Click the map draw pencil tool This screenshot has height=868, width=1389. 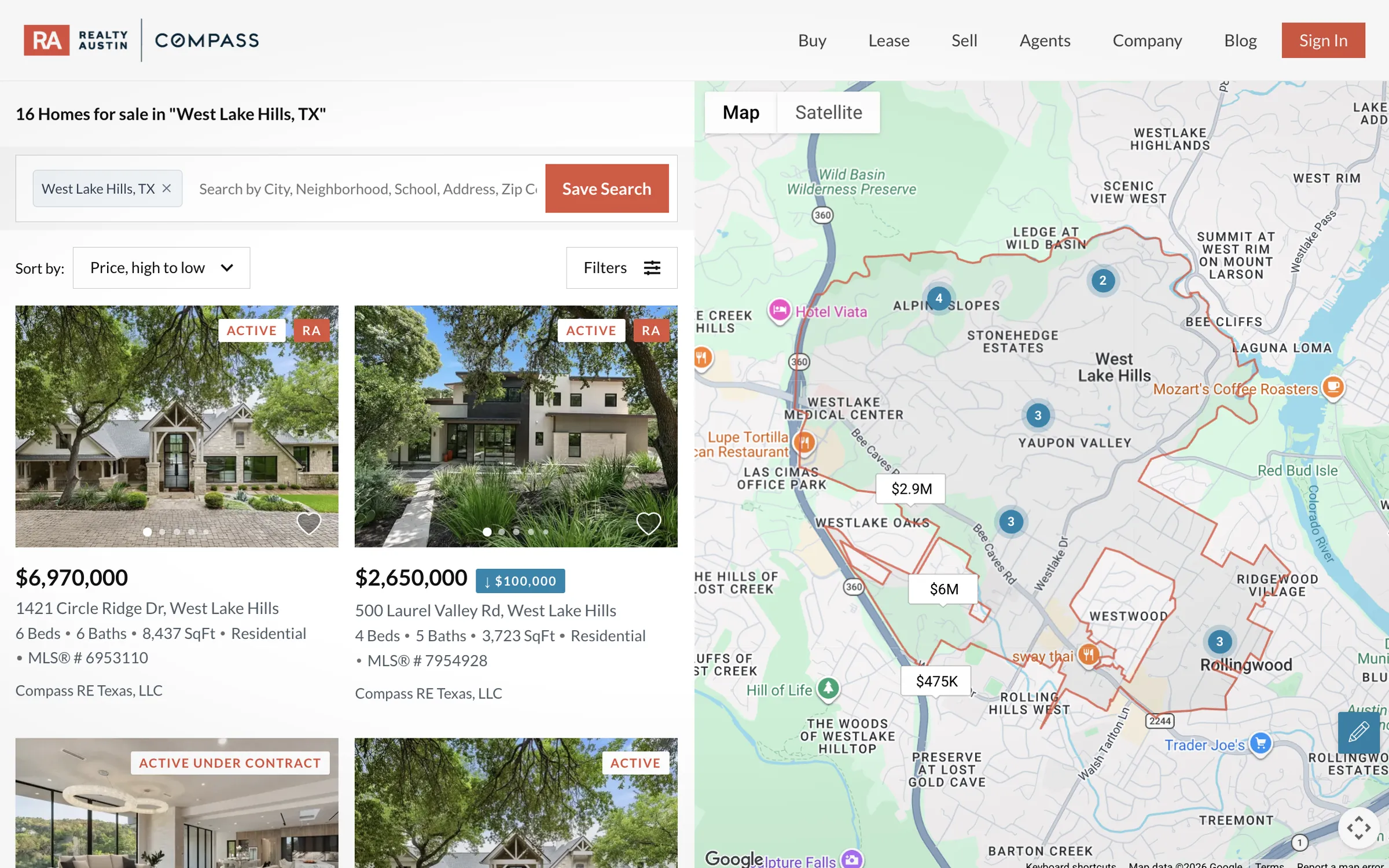1358,732
